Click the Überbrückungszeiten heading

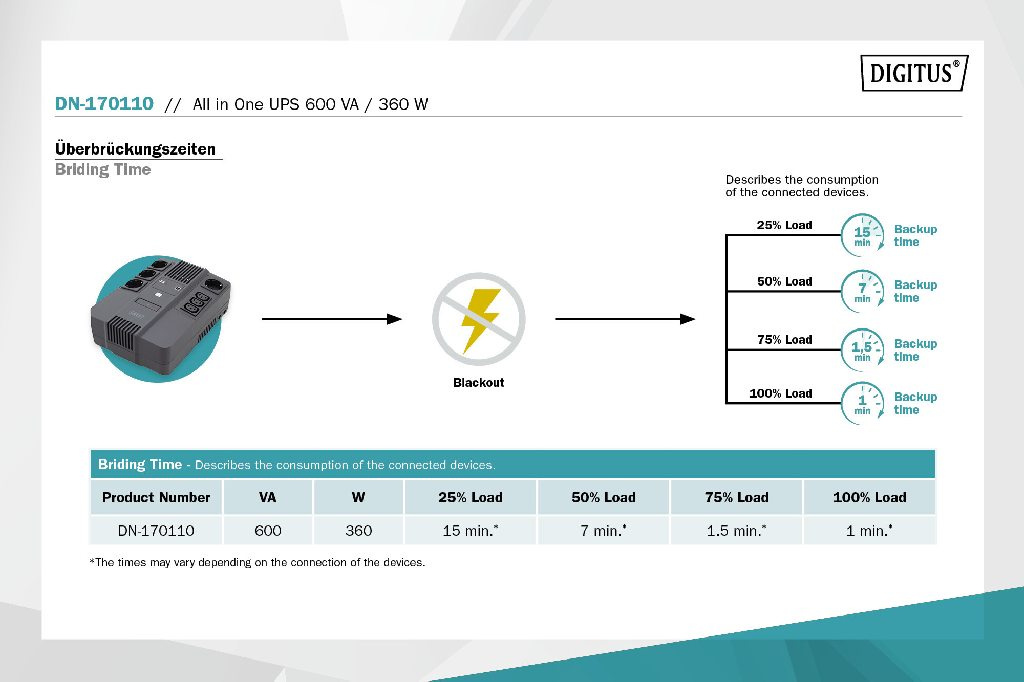tap(135, 149)
